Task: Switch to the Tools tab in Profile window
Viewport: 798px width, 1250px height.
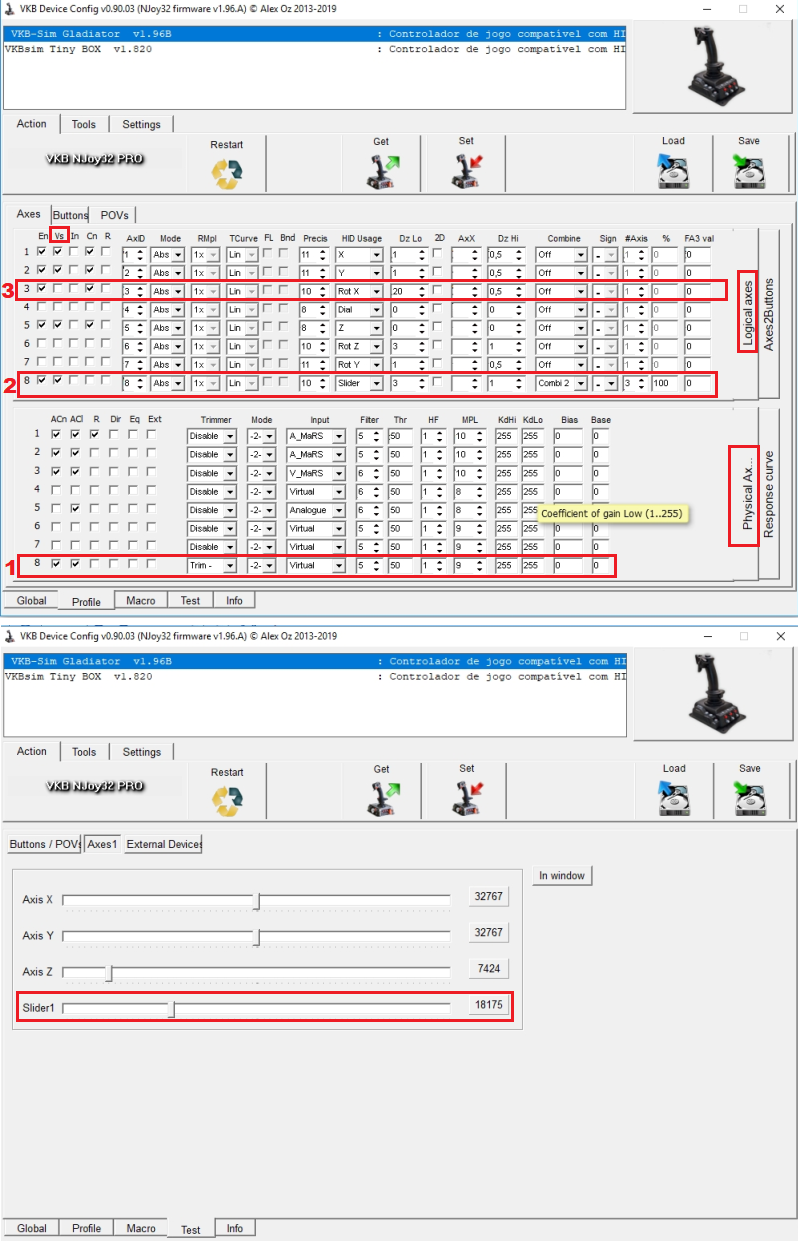Action: coord(84,124)
